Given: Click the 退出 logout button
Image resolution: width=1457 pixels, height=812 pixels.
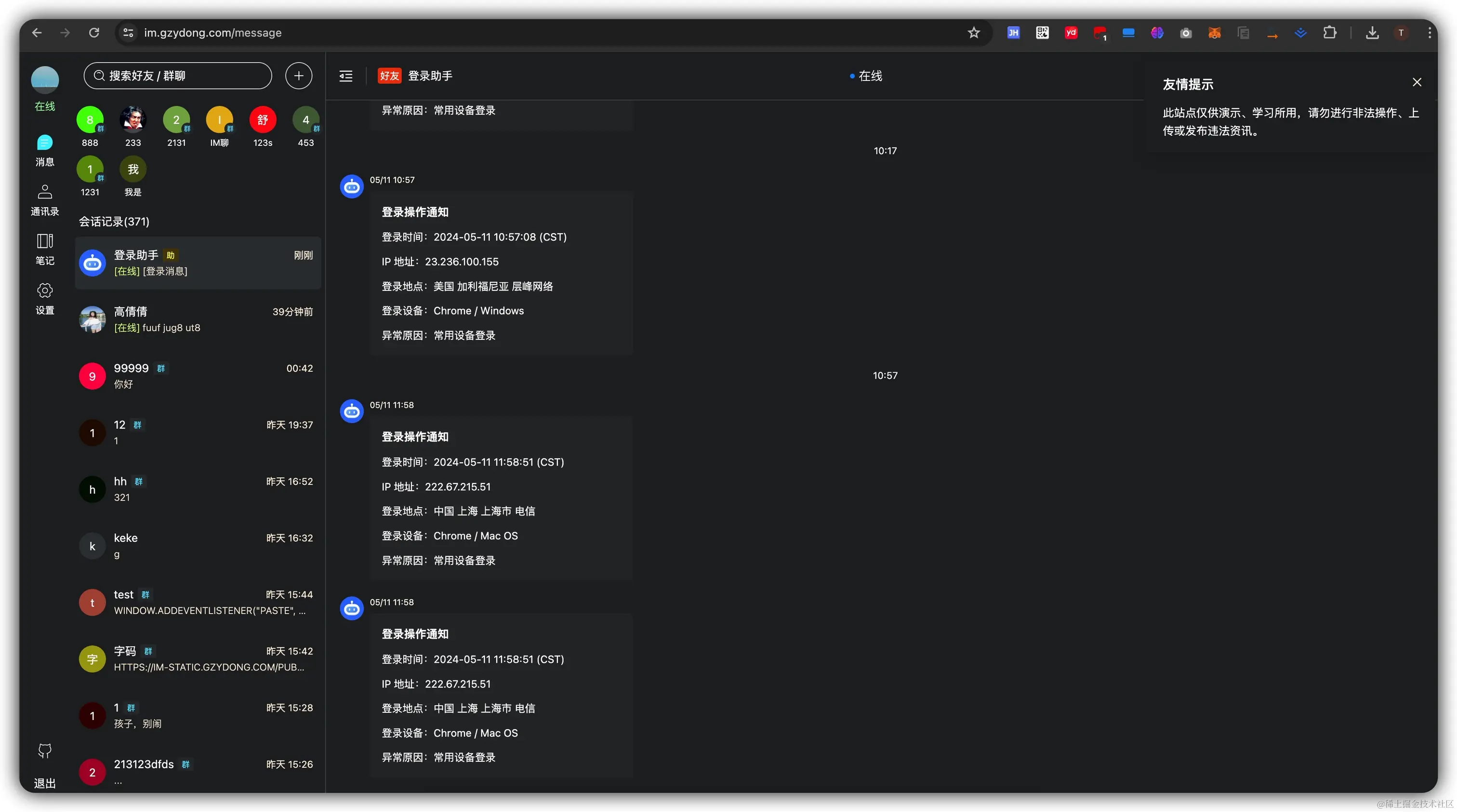Looking at the screenshot, I should pos(45,783).
